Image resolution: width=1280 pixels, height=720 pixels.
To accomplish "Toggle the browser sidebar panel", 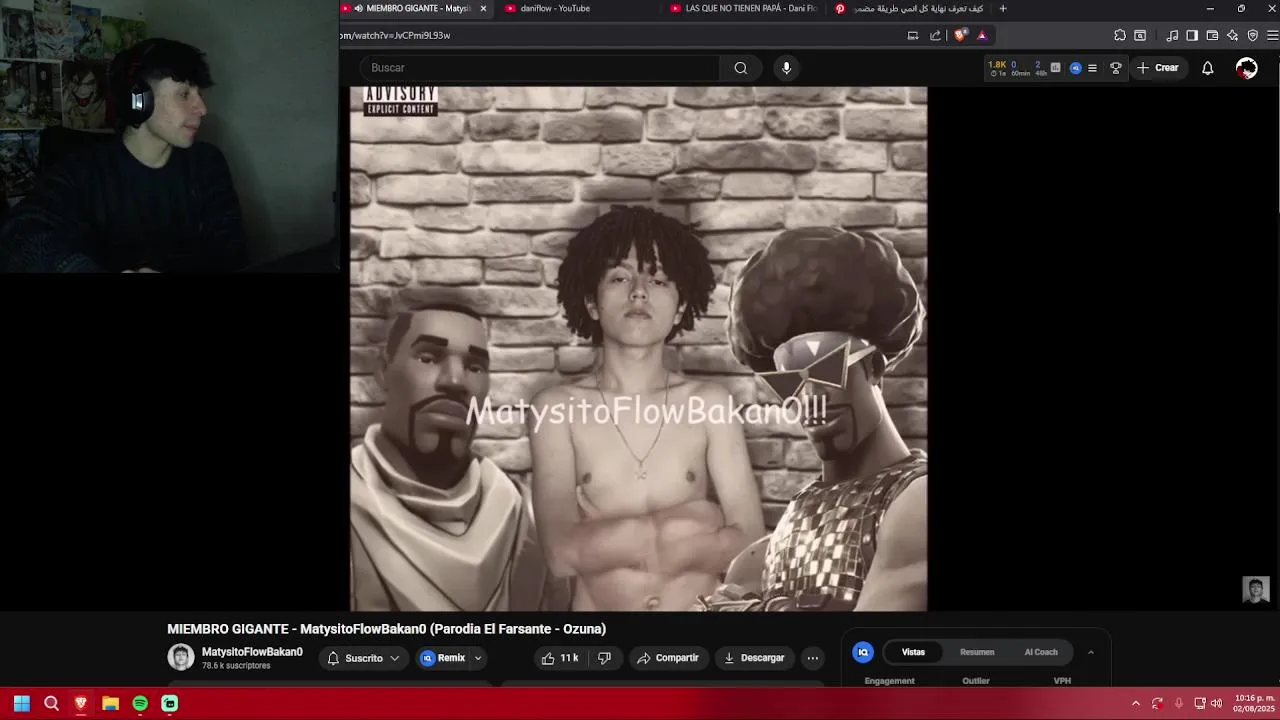I will (x=1192, y=35).
